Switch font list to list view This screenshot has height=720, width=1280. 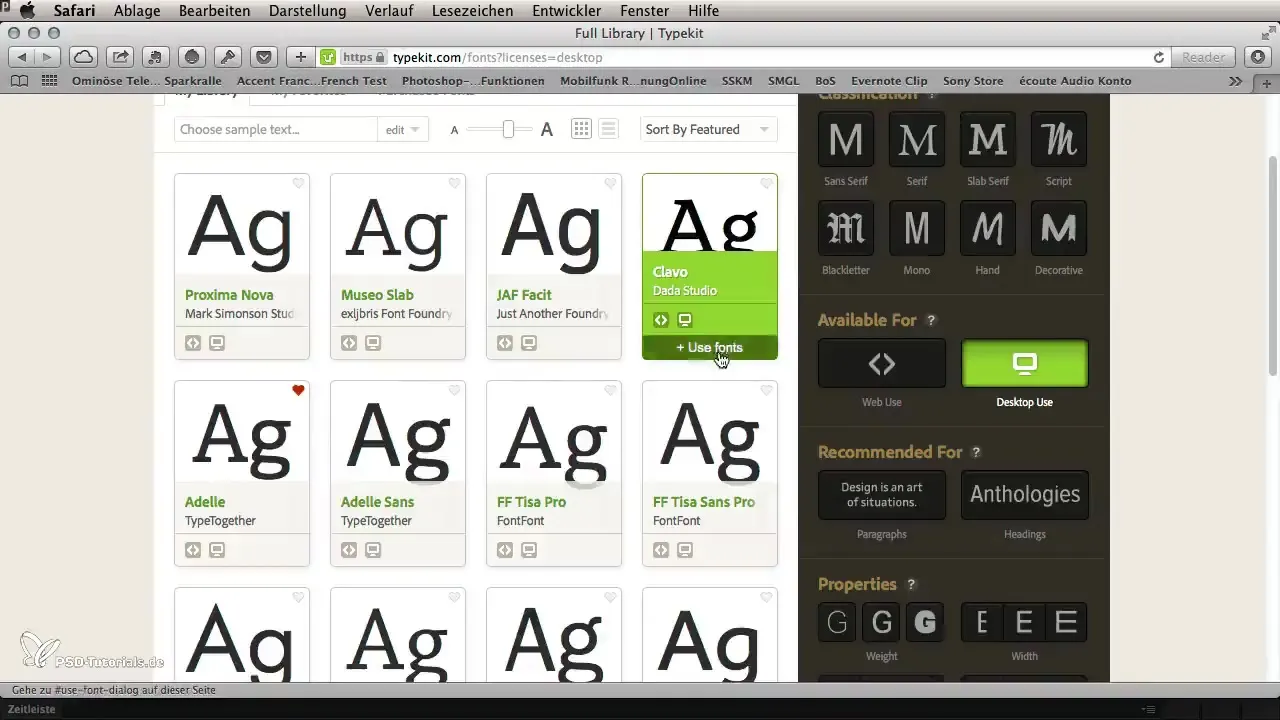click(608, 129)
